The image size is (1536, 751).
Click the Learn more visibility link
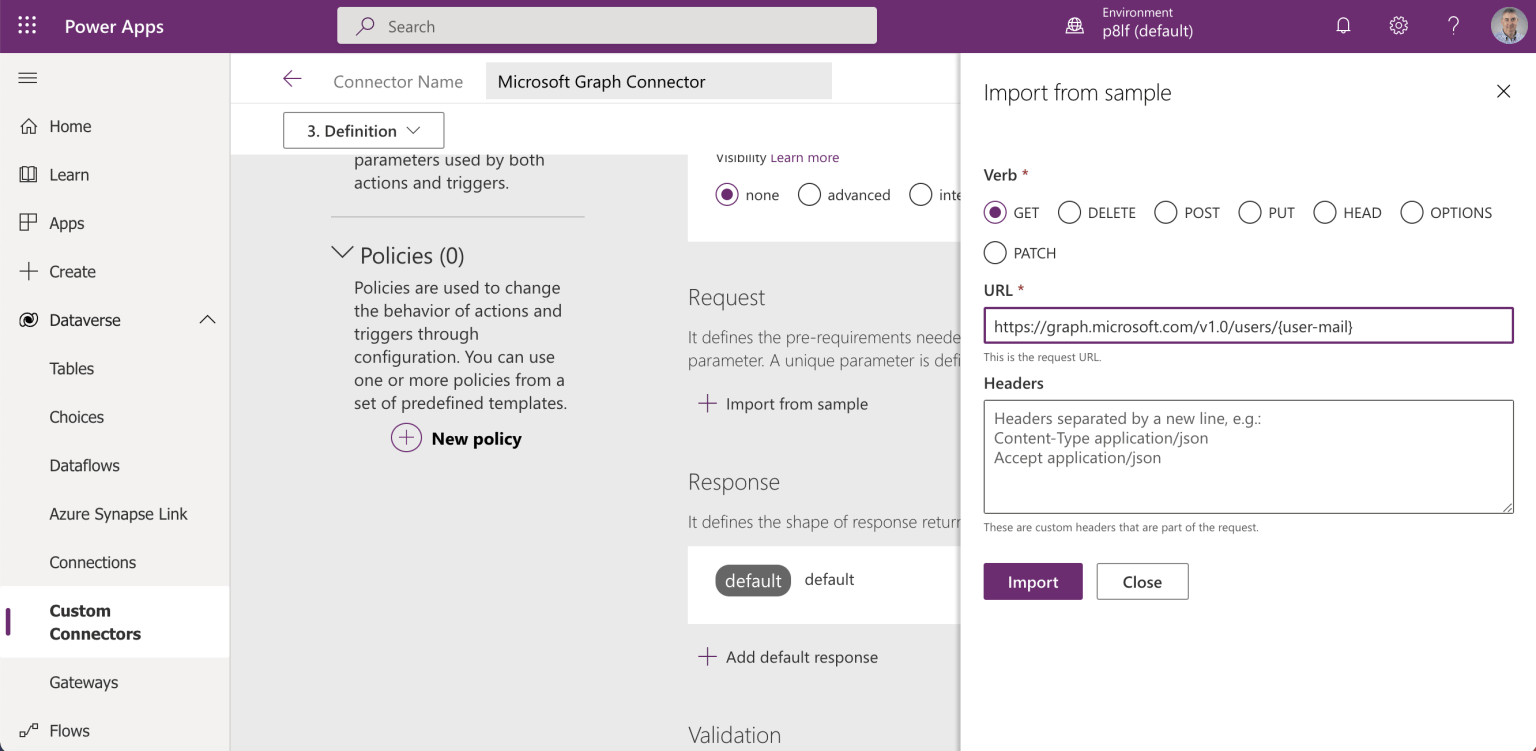[805, 158]
